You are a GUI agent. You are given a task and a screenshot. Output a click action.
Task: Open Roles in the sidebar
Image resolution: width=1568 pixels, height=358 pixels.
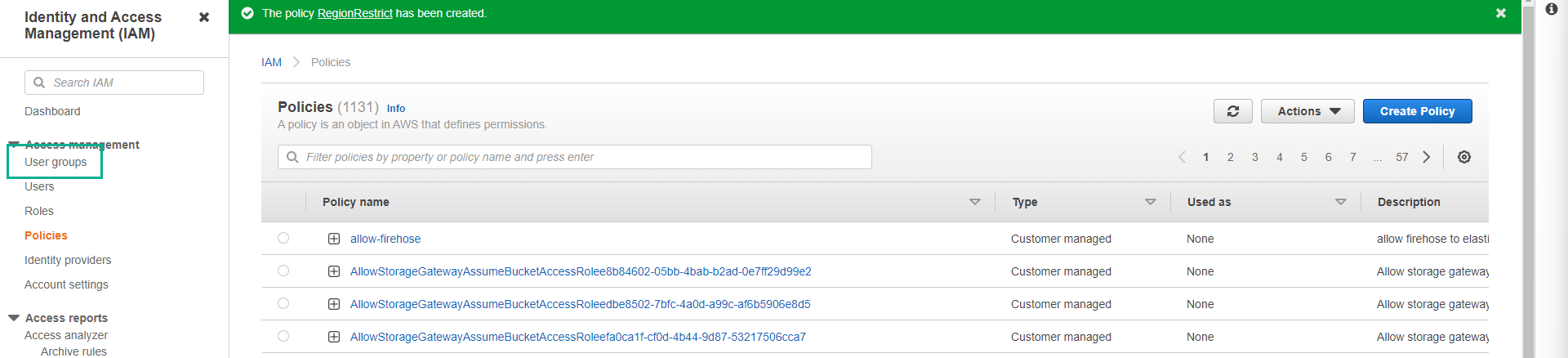pyautogui.click(x=39, y=211)
